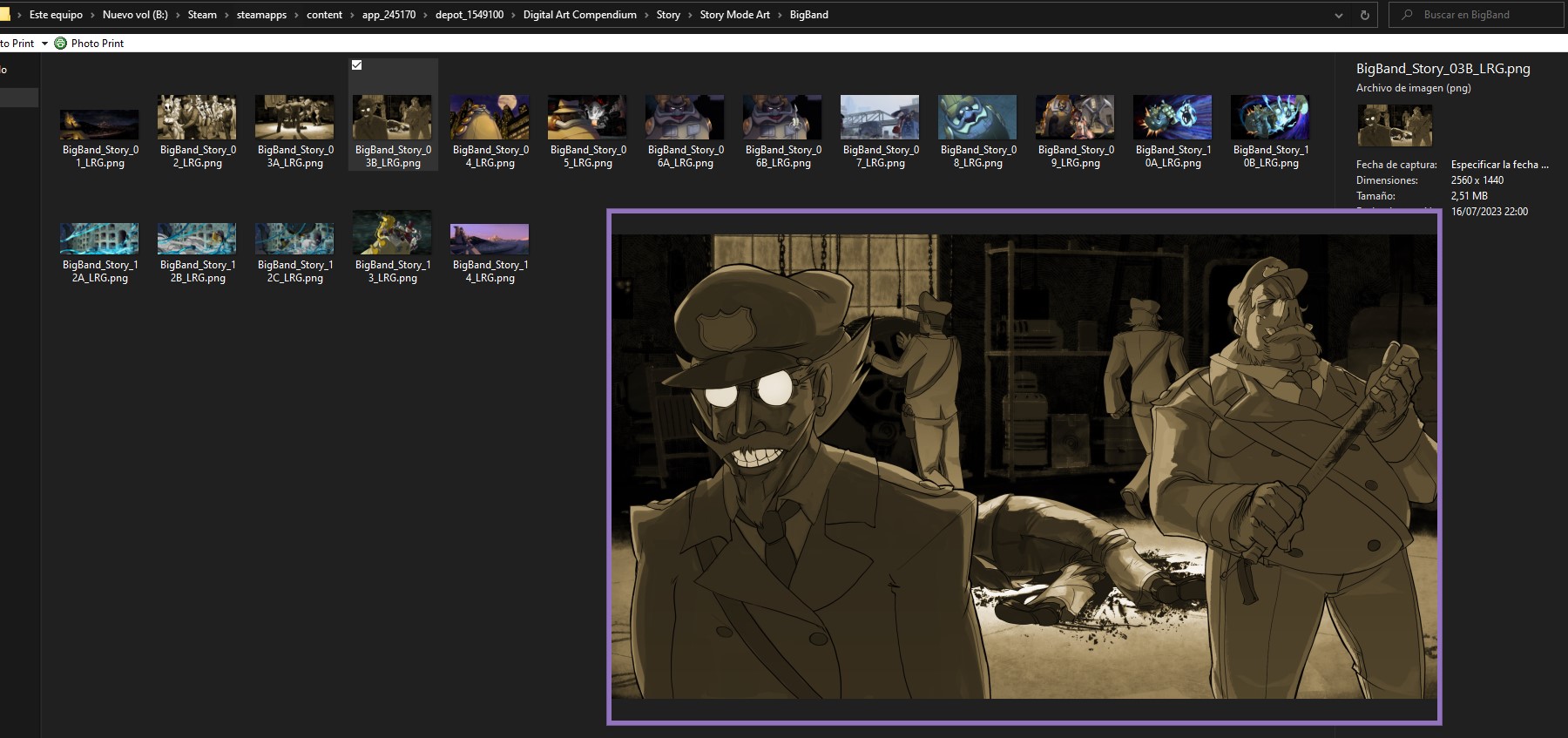This screenshot has height=738, width=1568.
Task: Expand the chevron before Este equipo
Action: pos(19,15)
